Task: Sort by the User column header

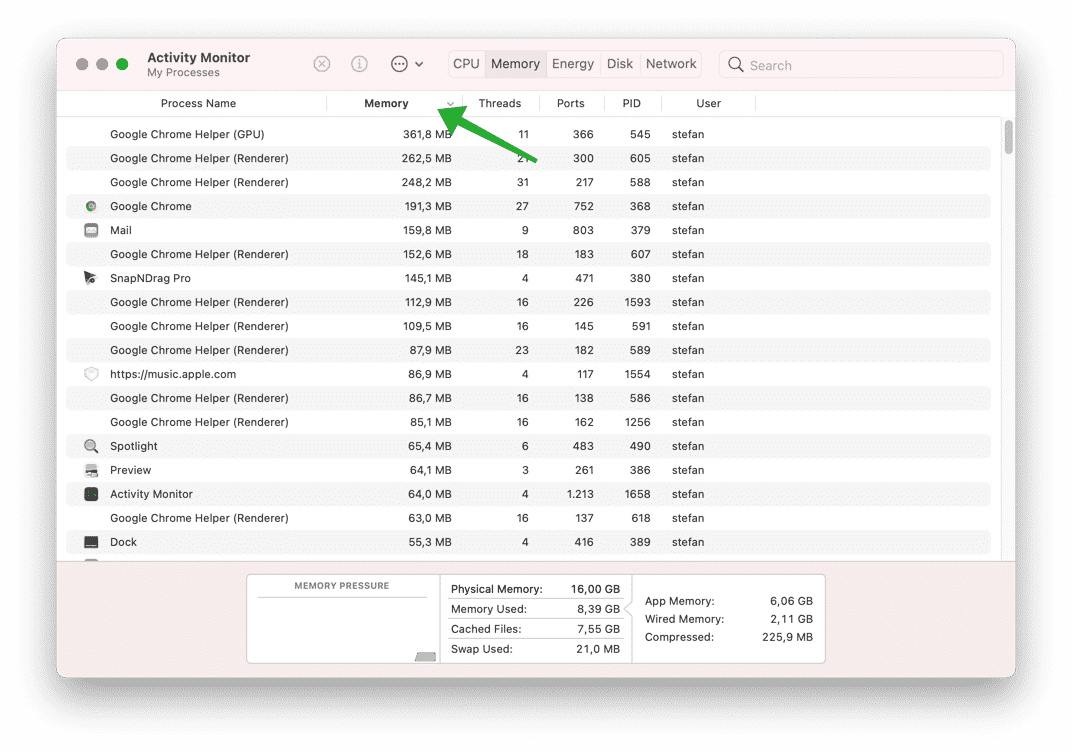Action: [708, 103]
